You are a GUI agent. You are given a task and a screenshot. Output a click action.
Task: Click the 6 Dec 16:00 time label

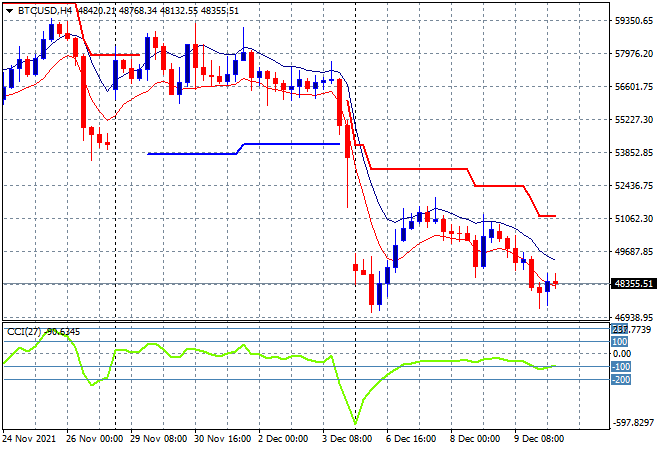412,438
